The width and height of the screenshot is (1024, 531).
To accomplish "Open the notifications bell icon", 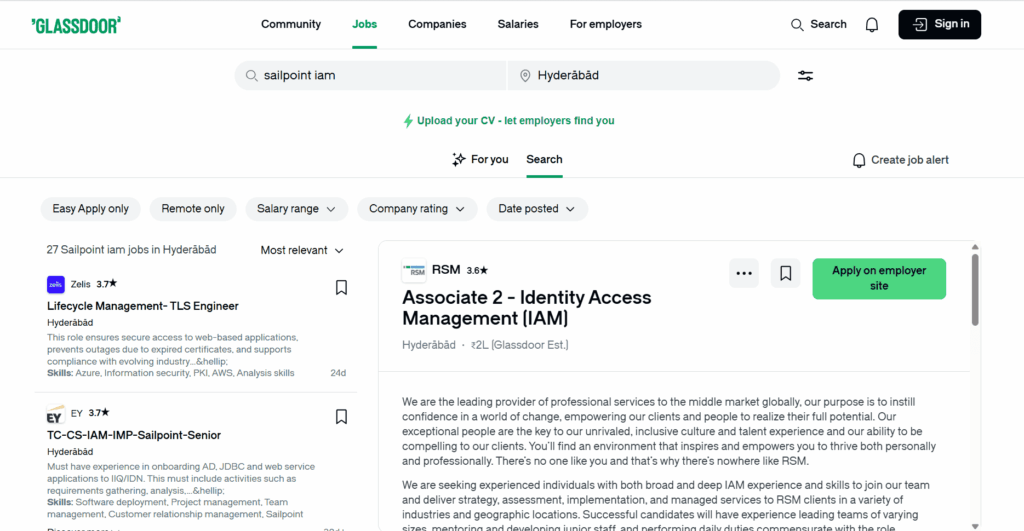I will click(872, 25).
